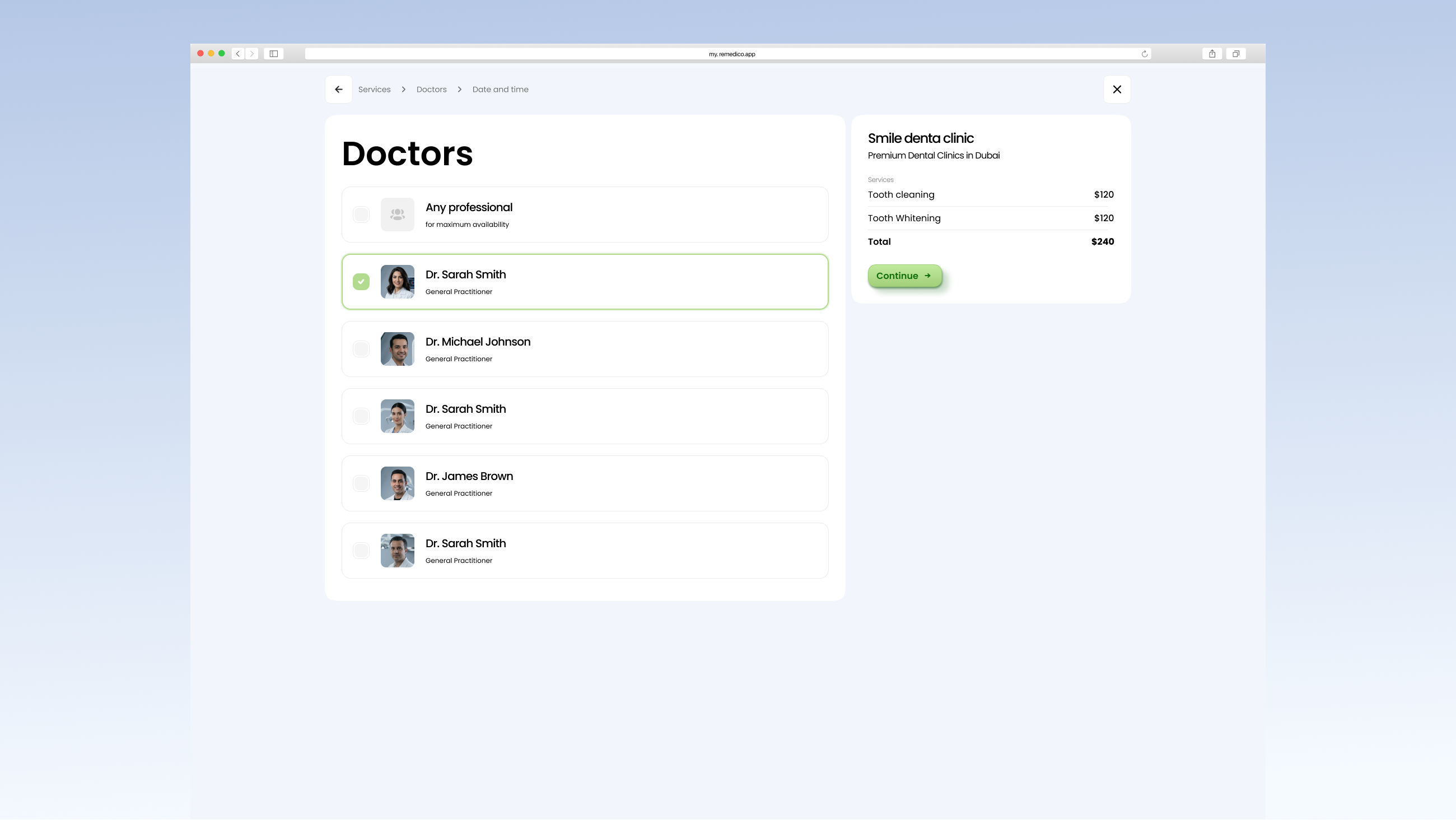Image resolution: width=1456 pixels, height=820 pixels.
Task: Check the Dr. James Brown checkbox
Action: coord(361,483)
